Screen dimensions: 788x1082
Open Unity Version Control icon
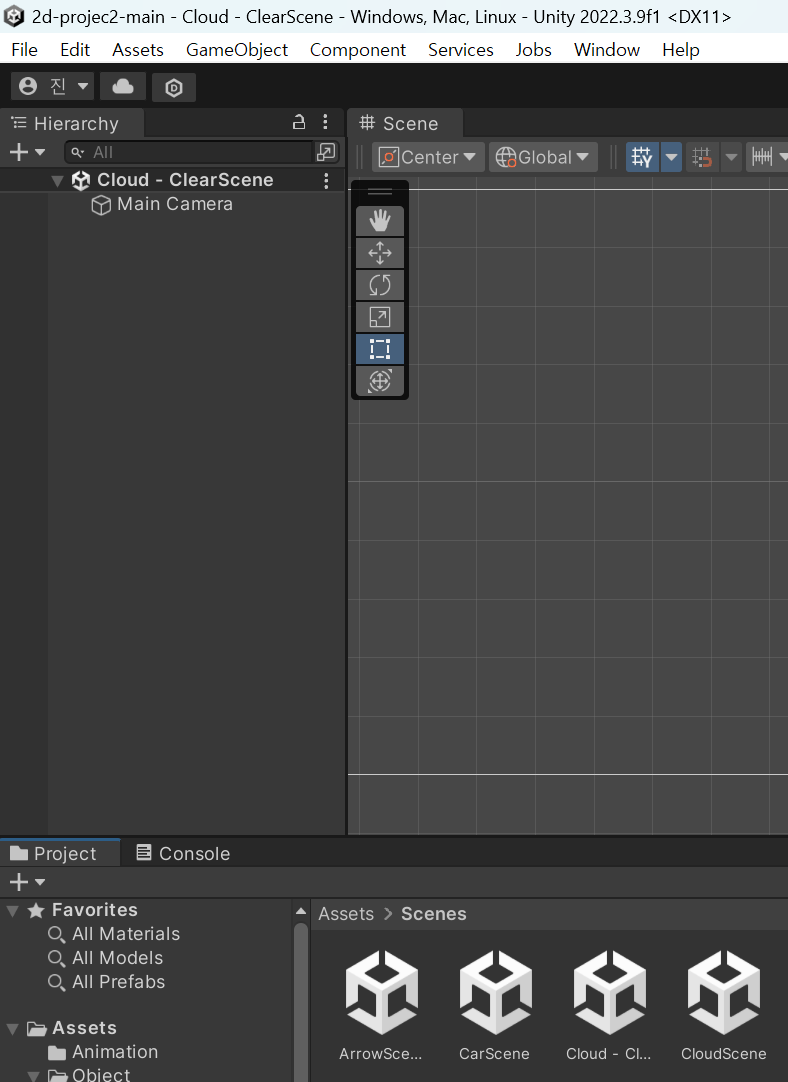point(174,88)
